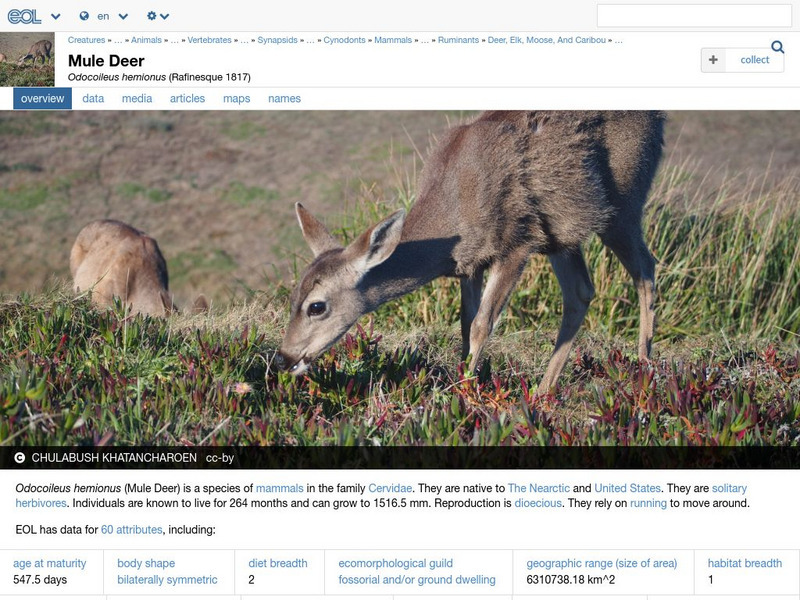The height and width of the screenshot is (600, 800).
Task: Open the media tab
Action: pos(139,99)
